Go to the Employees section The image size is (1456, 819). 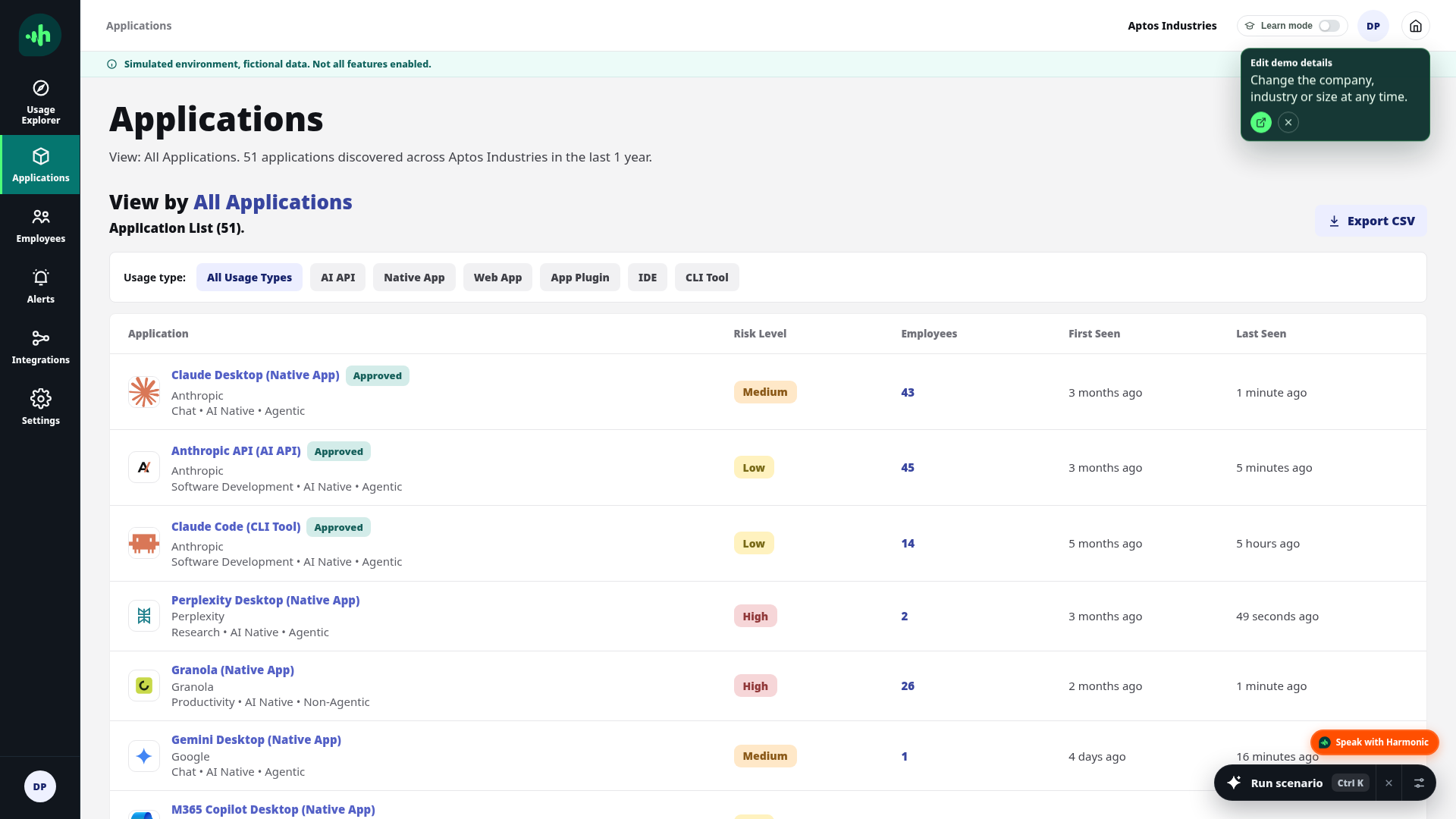tap(40, 225)
